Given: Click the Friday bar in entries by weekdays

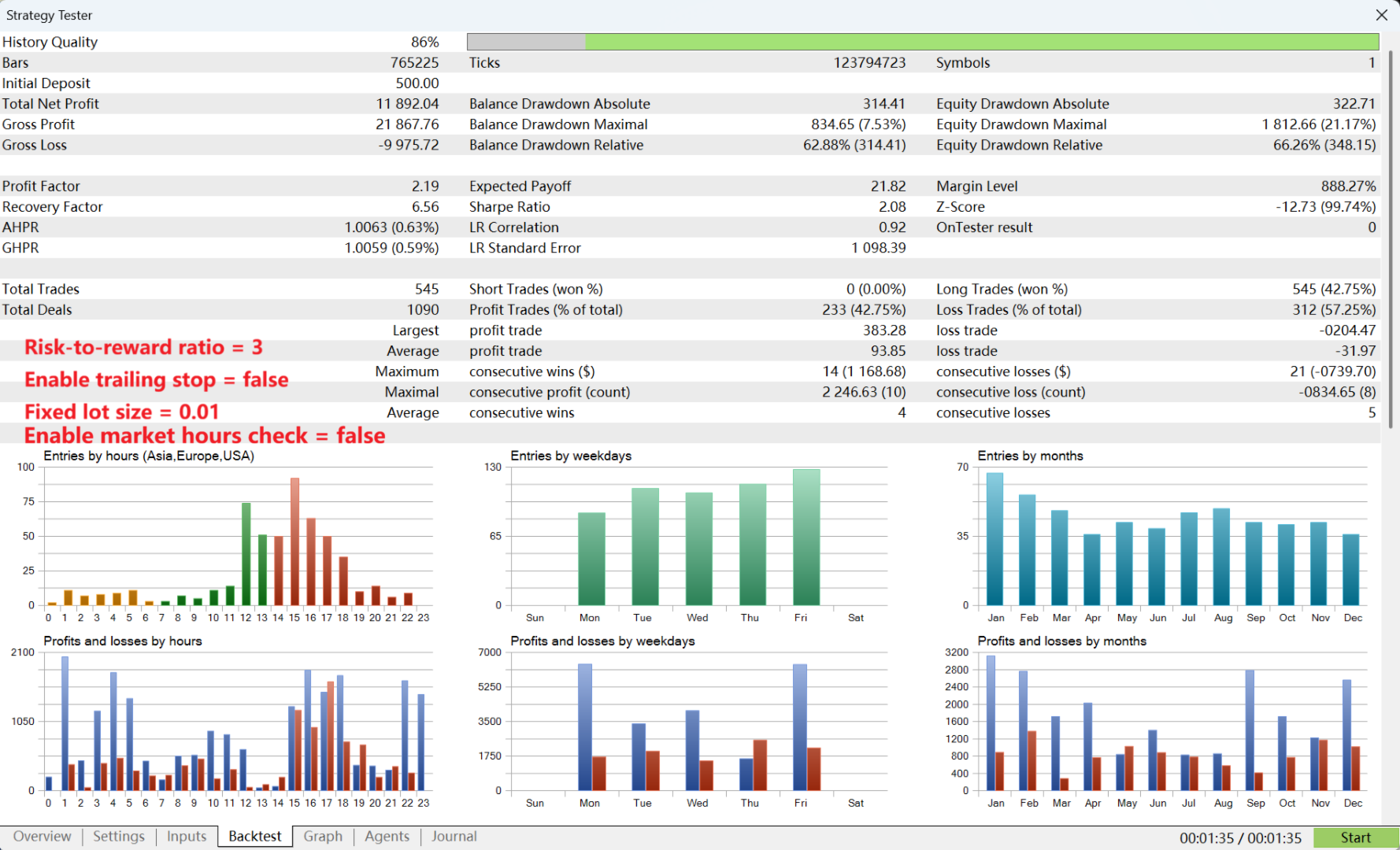Looking at the screenshot, I should [x=806, y=537].
